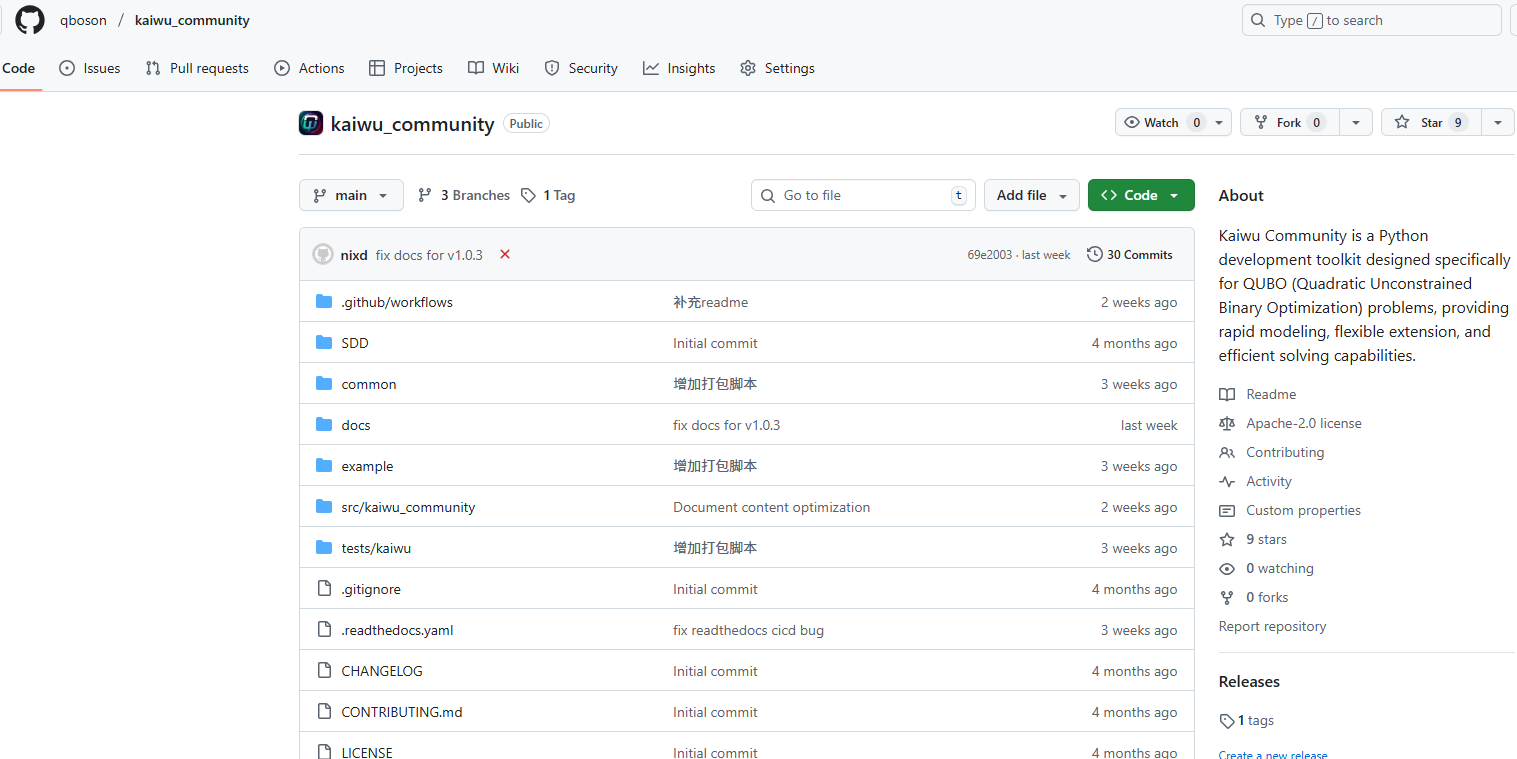Switch to the Pull requests tab
The width and height of the screenshot is (1517, 759).
pos(197,68)
